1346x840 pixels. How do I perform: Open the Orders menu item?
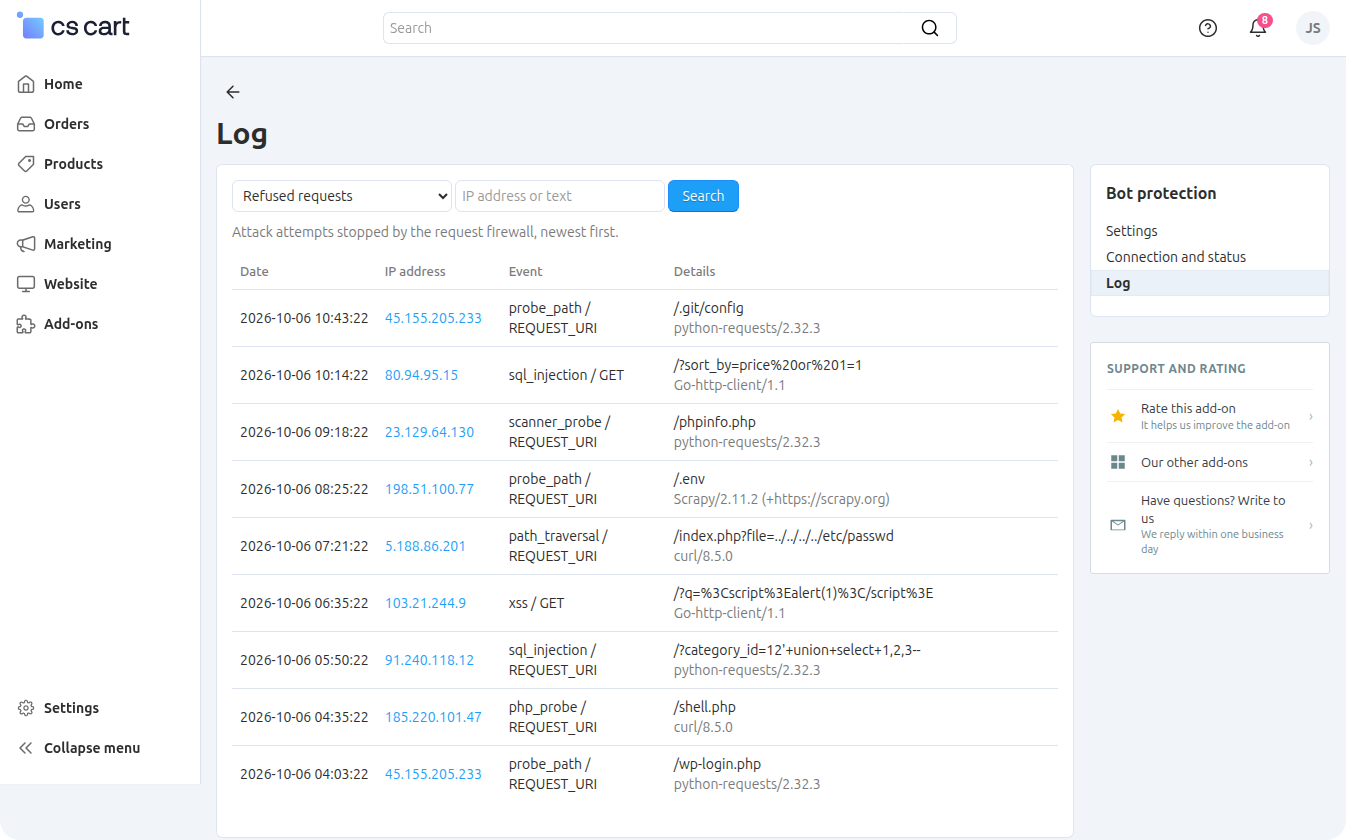[66, 124]
